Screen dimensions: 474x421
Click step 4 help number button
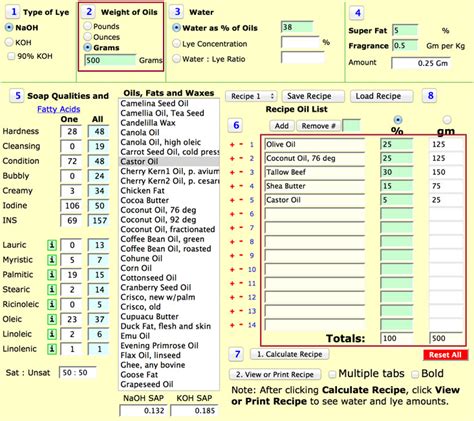click(x=357, y=13)
